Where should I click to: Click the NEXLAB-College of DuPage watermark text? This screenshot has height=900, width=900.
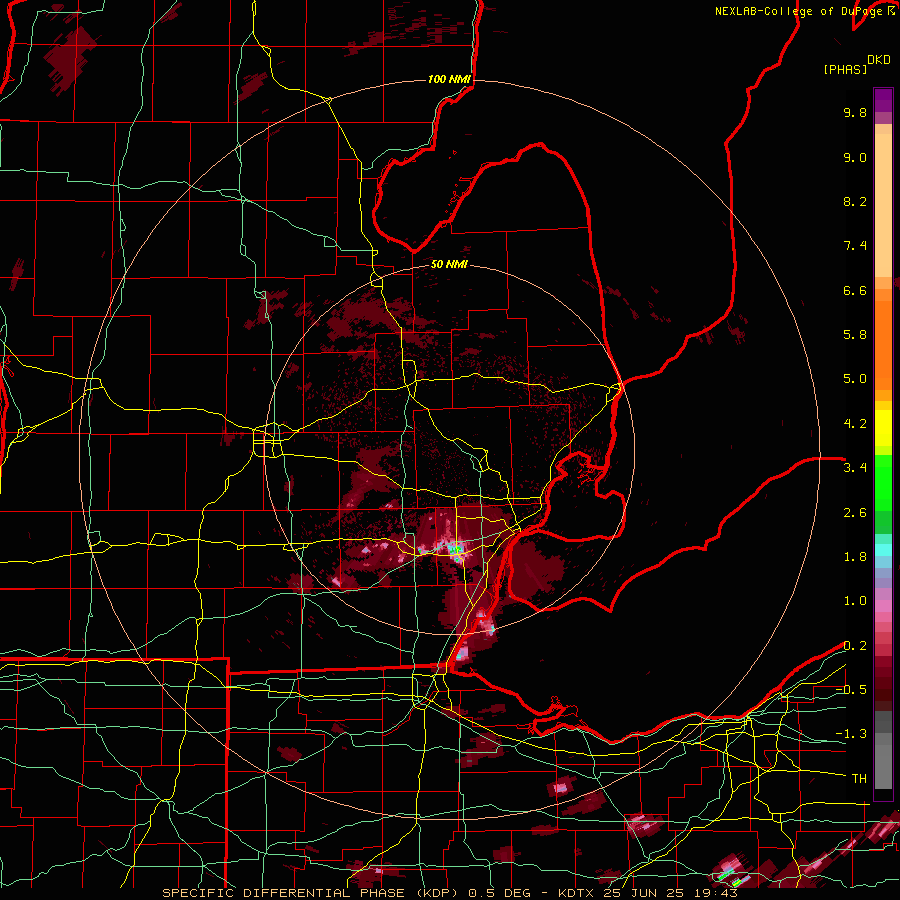click(x=804, y=11)
